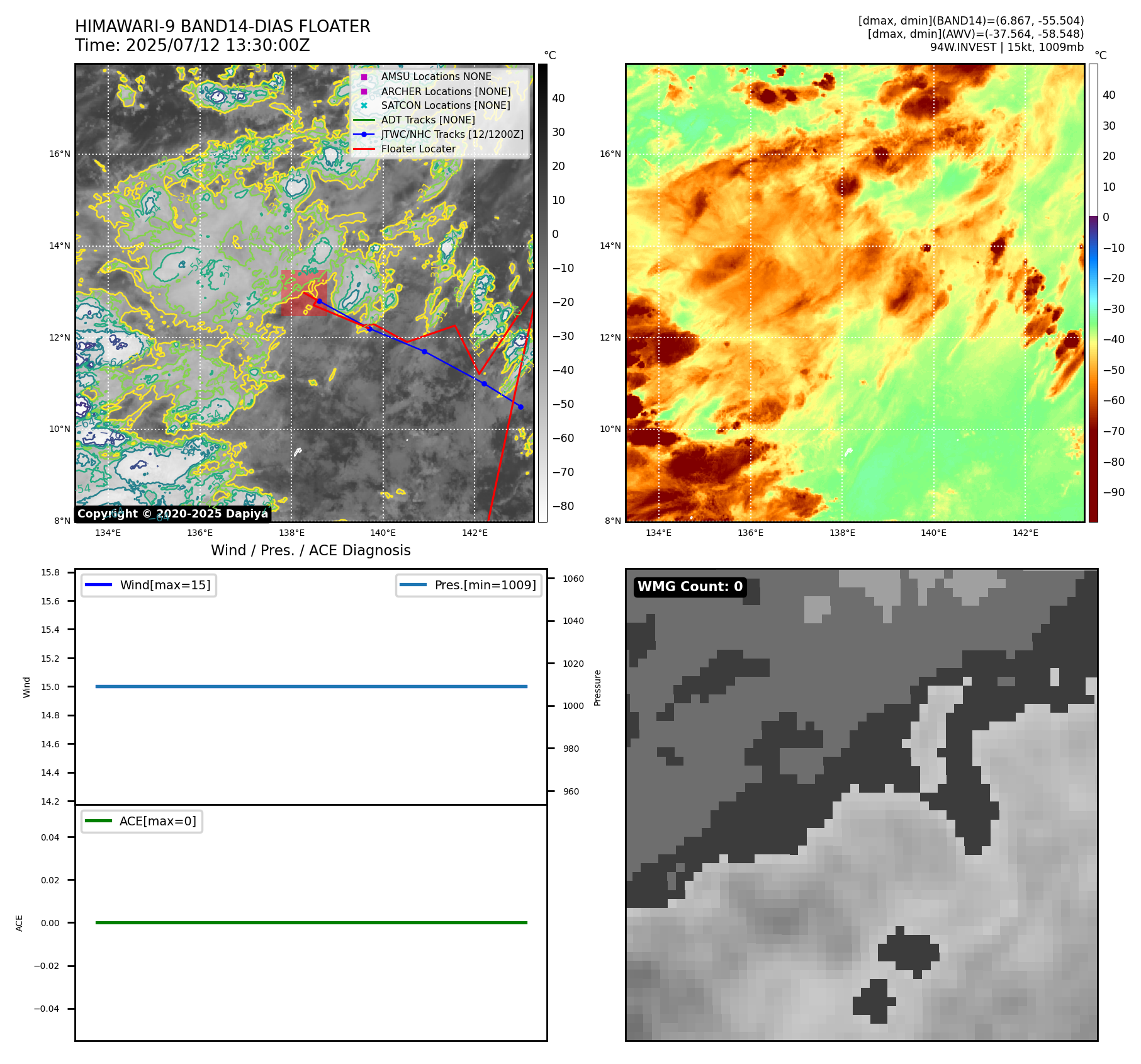
Task: Click the green ADT Tracks legend line
Action: pos(364,120)
